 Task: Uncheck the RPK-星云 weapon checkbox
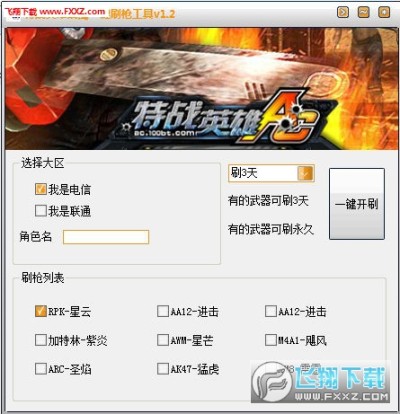(x=41, y=311)
